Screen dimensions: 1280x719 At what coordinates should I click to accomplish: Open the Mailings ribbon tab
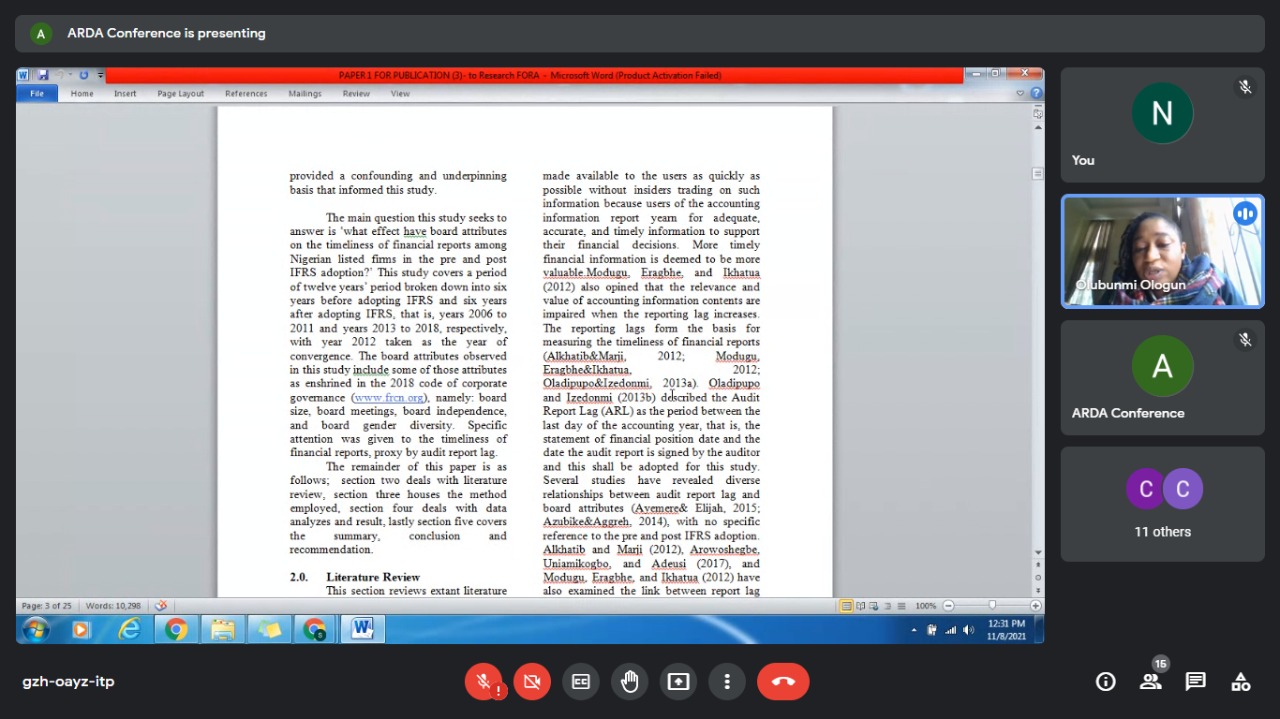[x=305, y=94]
